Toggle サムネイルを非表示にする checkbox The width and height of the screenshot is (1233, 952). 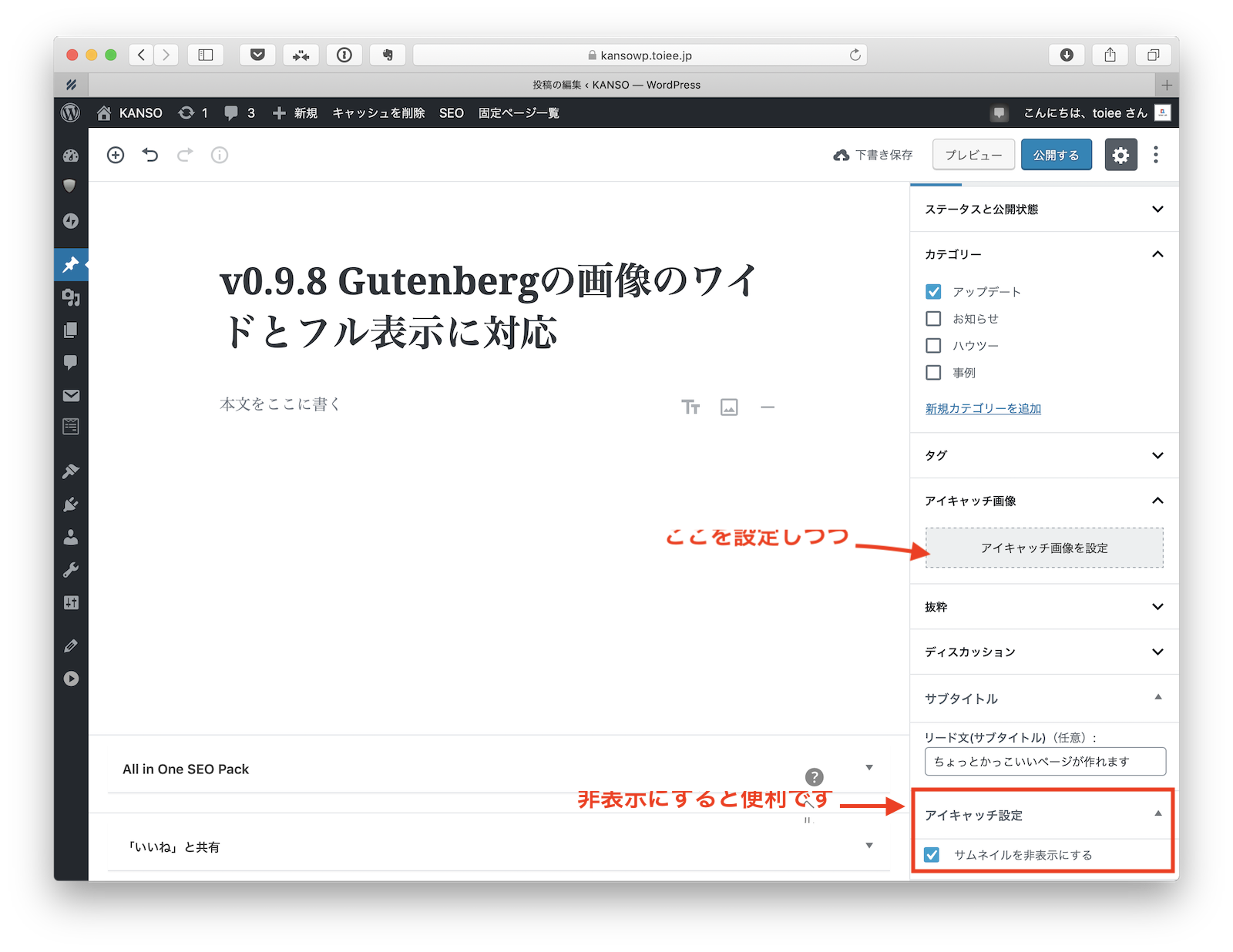932,855
